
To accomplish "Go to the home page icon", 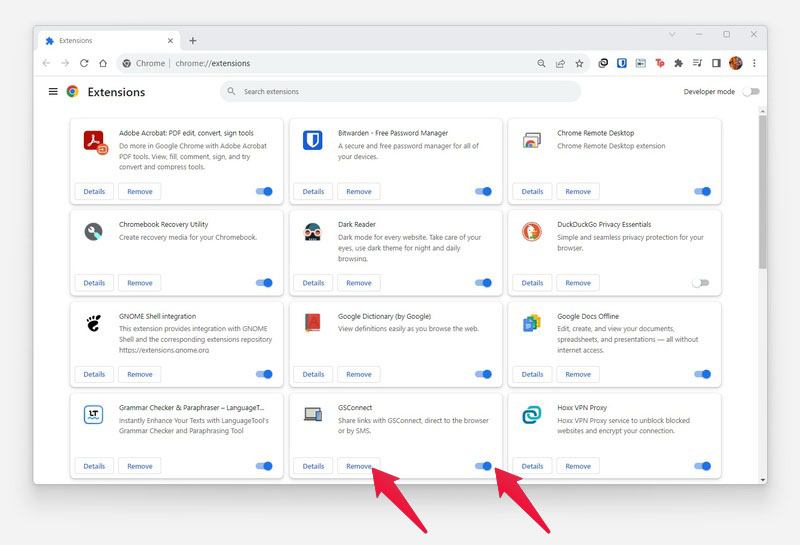I will point(103,63).
